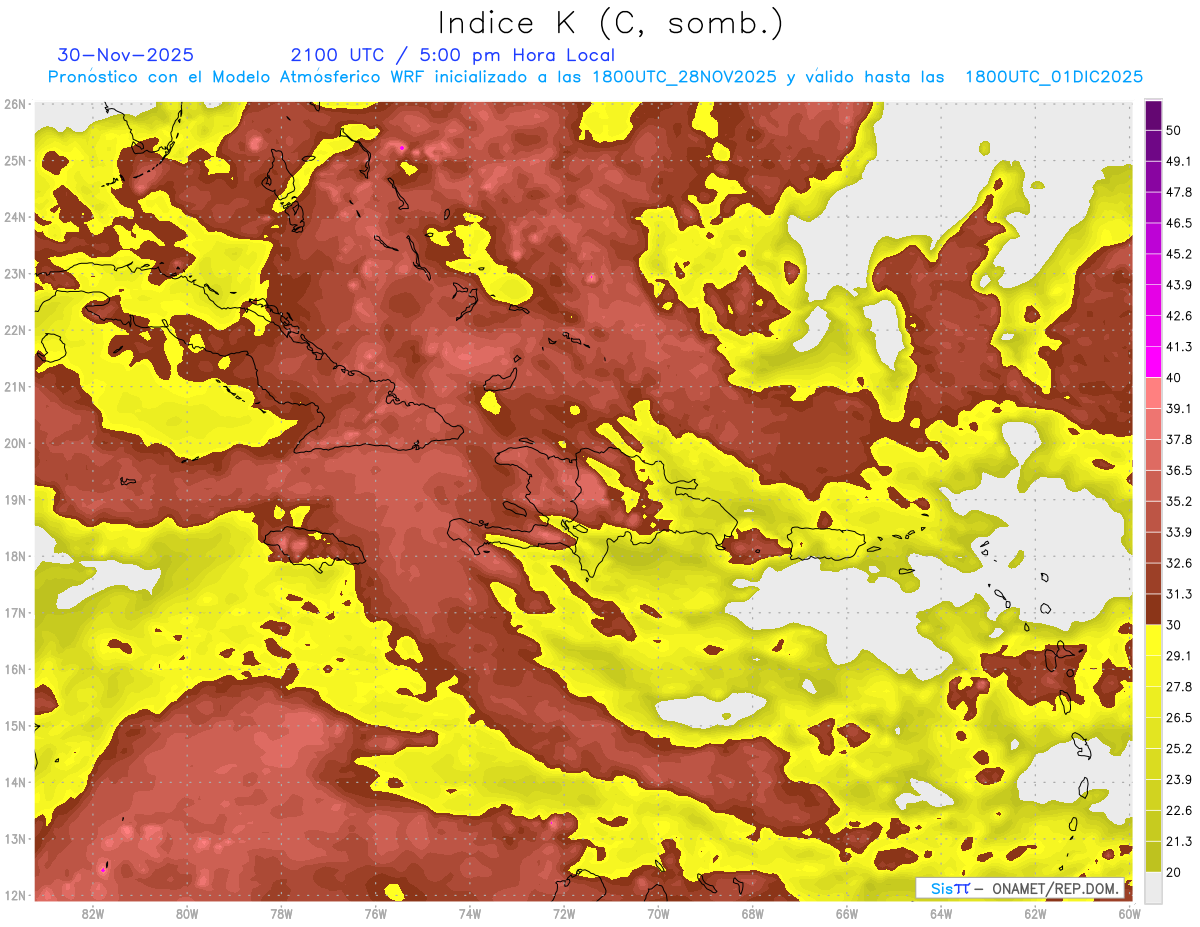Click the bright yellow colorbar segment between 29.1 and 30
Viewport: 1200px width, 927px height.
pos(1153,640)
